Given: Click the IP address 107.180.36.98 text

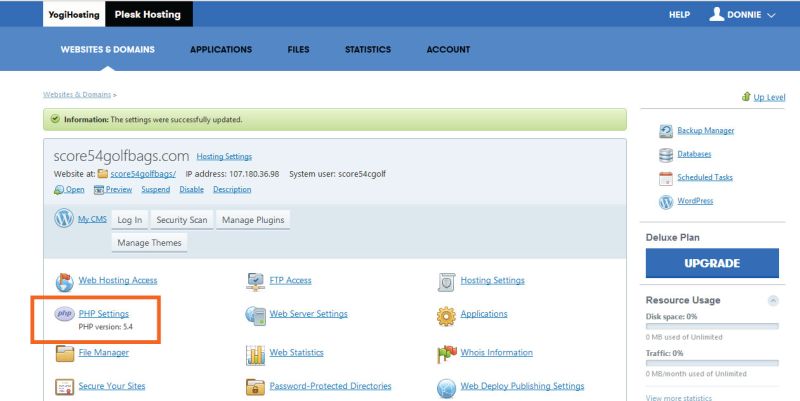Looking at the screenshot, I should pyautogui.click(x=232, y=174).
